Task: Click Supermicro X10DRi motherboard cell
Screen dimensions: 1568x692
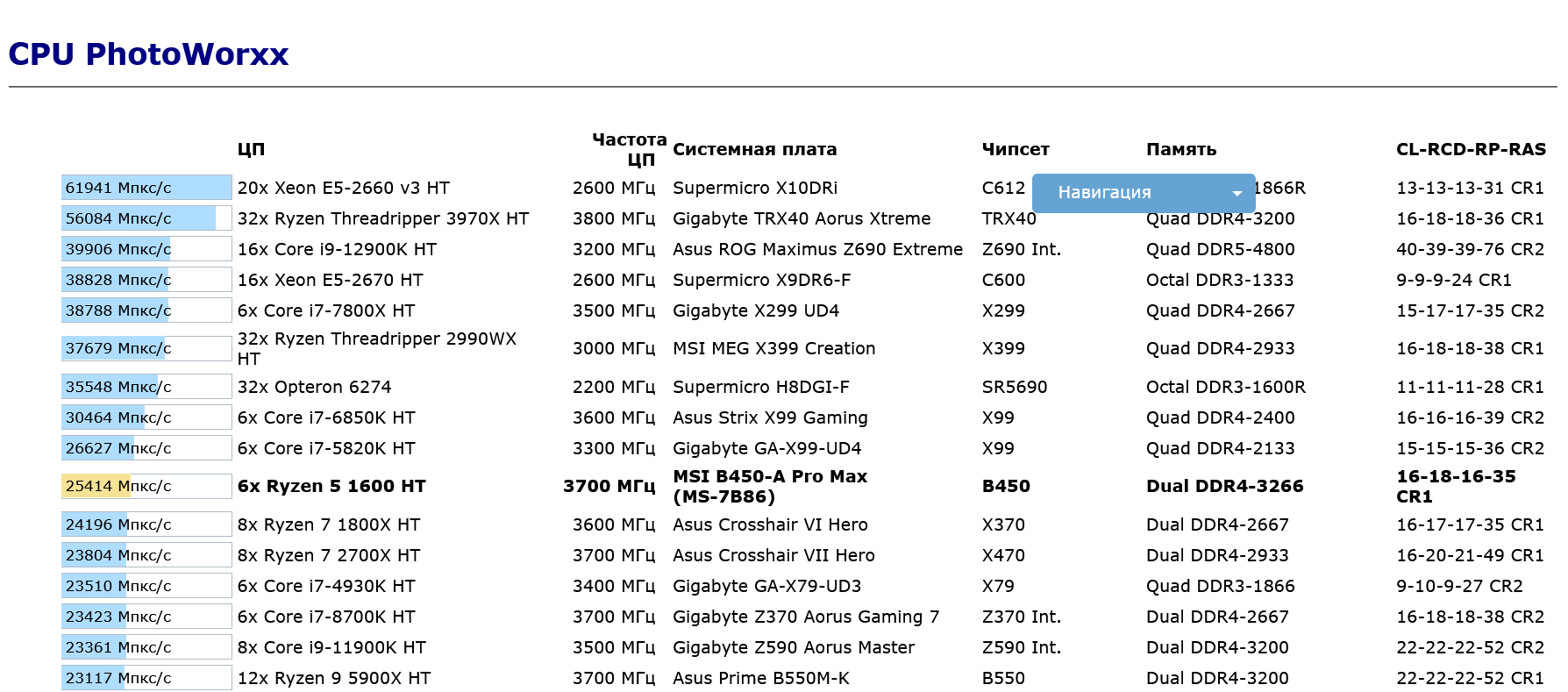Action: click(755, 188)
